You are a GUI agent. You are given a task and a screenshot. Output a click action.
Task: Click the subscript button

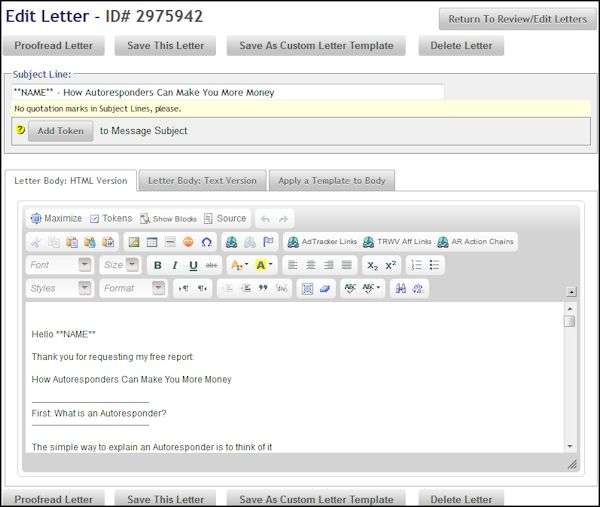click(373, 265)
